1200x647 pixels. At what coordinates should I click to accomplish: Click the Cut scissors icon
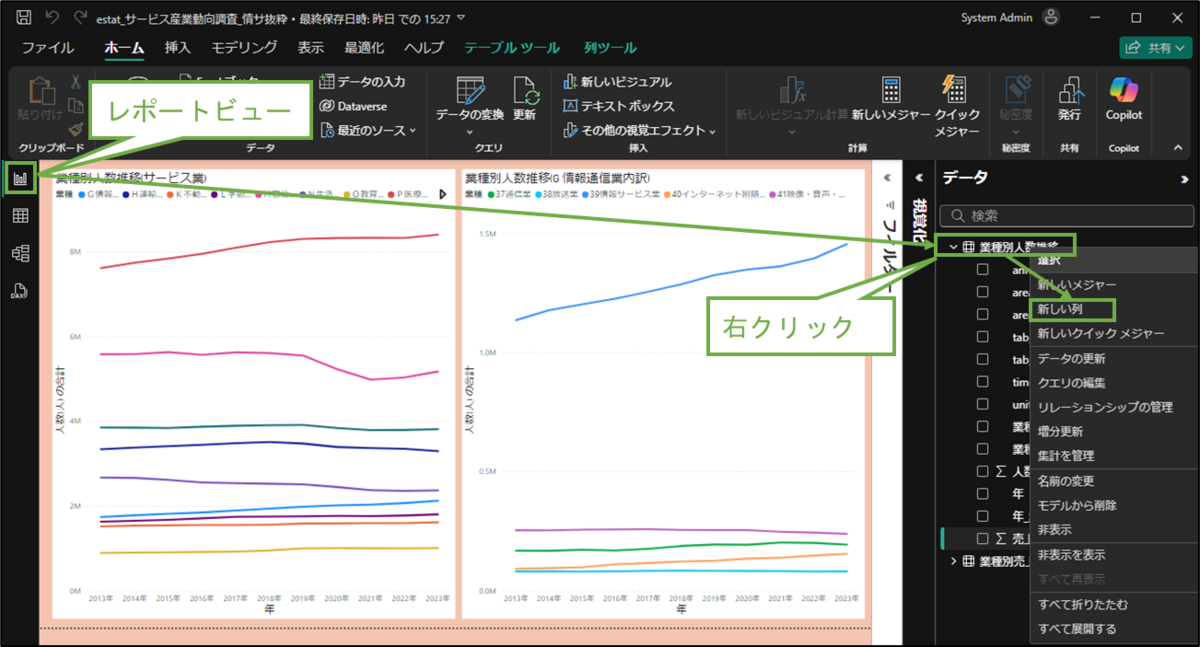point(76,83)
